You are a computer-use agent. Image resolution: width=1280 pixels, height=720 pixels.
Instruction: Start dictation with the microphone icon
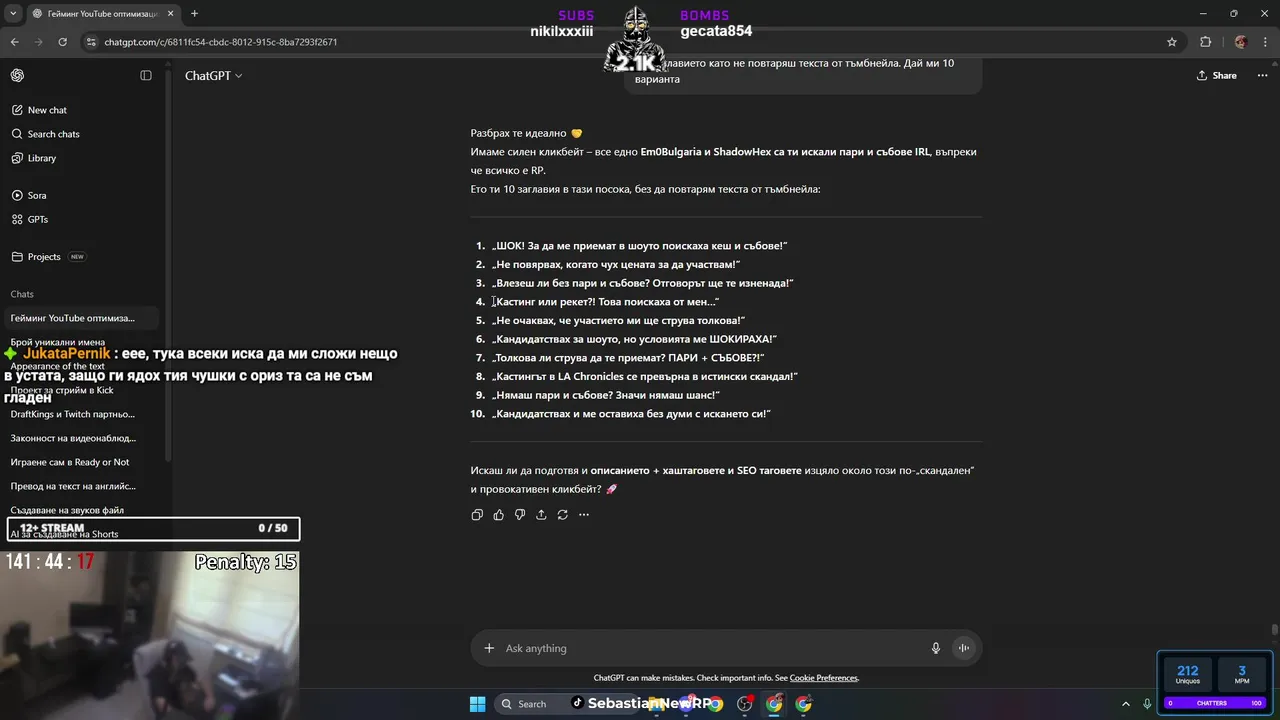(936, 648)
